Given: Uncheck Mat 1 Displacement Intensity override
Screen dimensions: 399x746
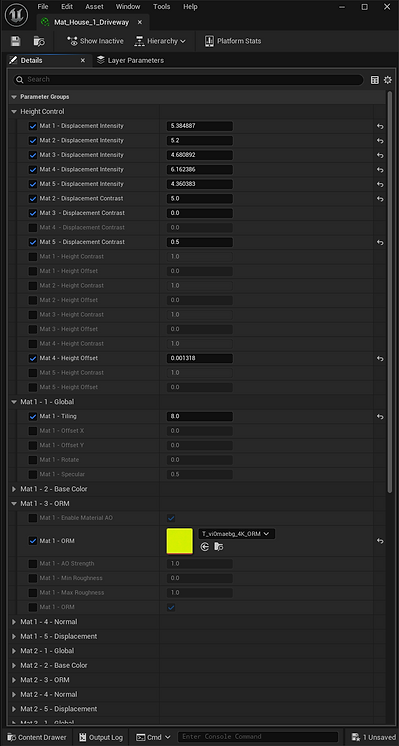Looking at the screenshot, I should click(33, 126).
